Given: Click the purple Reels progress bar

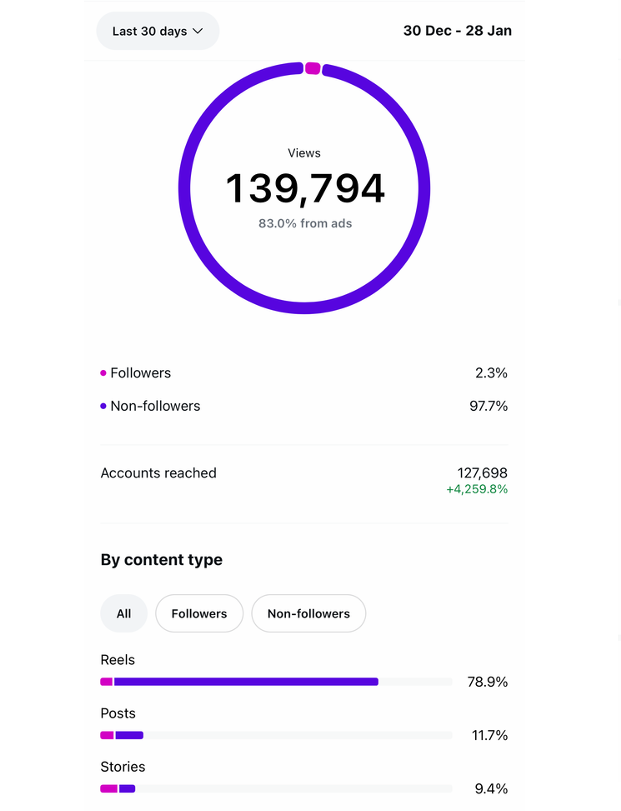Looking at the screenshot, I should pyautogui.click(x=246, y=682).
